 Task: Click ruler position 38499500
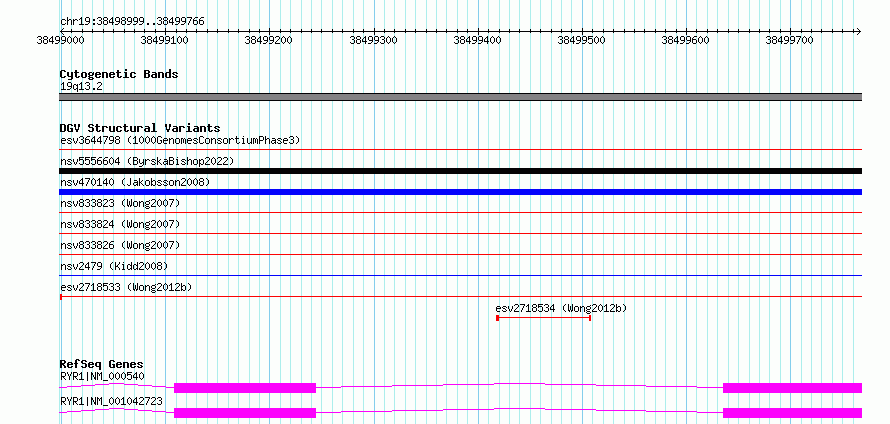pyautogui.click(x=582, y=40)
